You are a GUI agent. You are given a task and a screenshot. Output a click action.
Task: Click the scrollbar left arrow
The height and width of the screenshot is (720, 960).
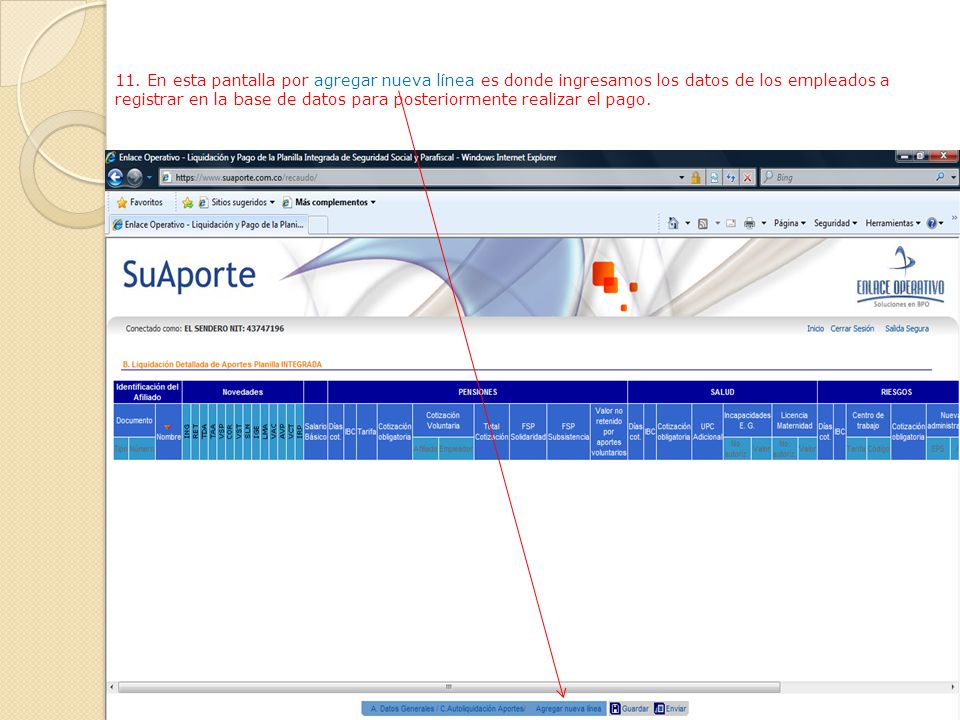click(111, 687)
